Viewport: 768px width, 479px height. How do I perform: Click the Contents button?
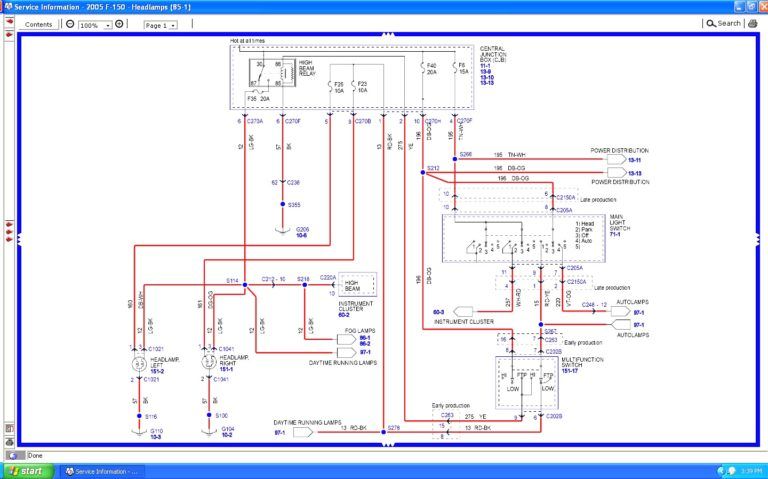38,24
